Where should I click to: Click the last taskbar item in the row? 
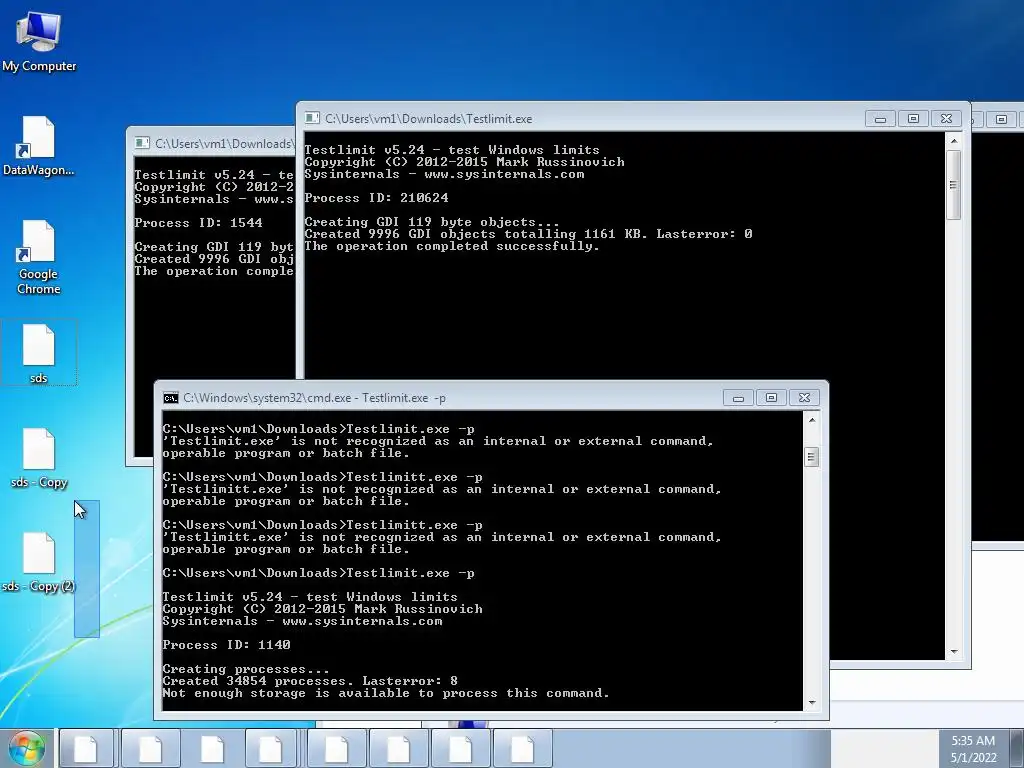tap(522, 748)
